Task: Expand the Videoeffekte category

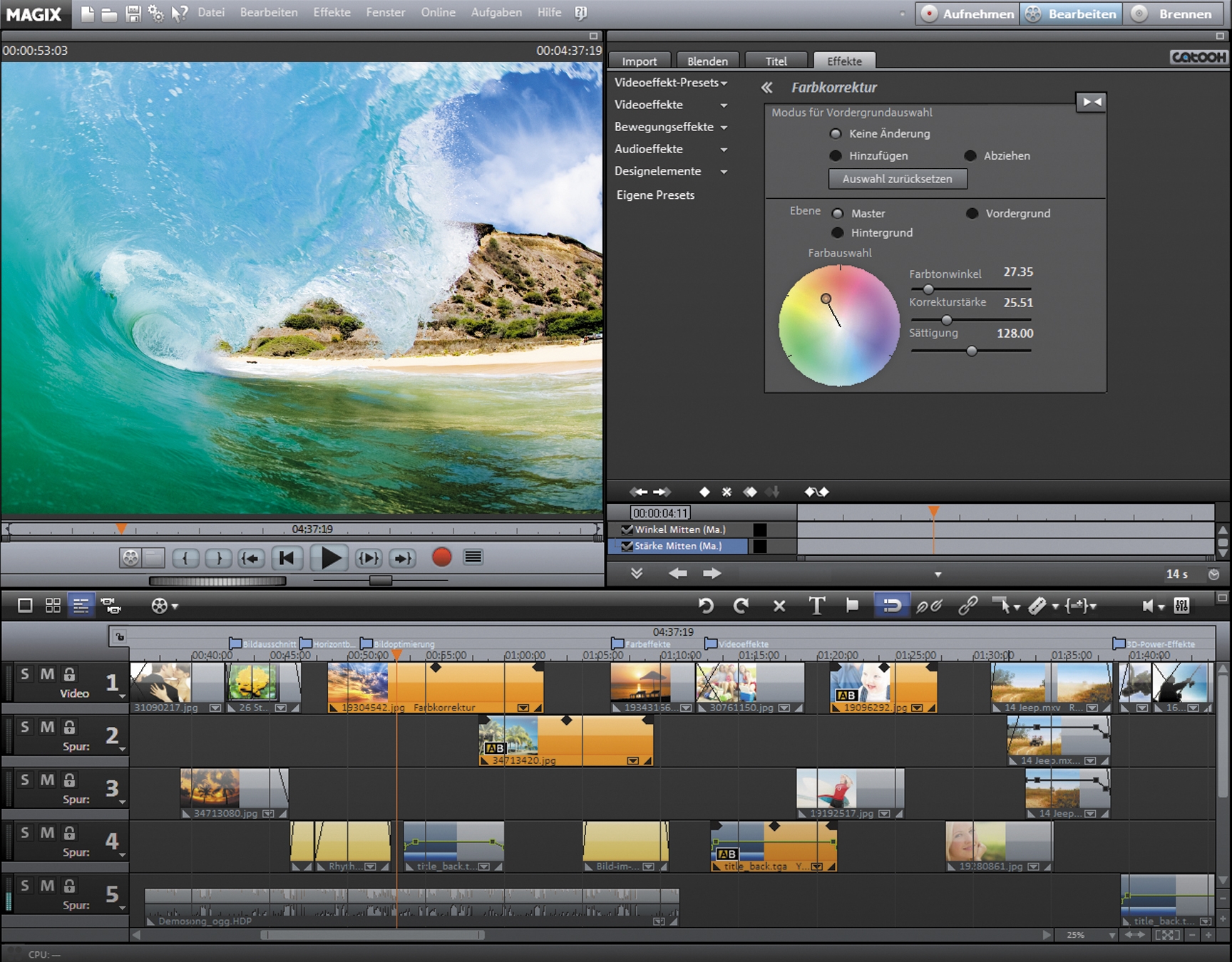Action: pyautogui.click(x=726, y=105)
